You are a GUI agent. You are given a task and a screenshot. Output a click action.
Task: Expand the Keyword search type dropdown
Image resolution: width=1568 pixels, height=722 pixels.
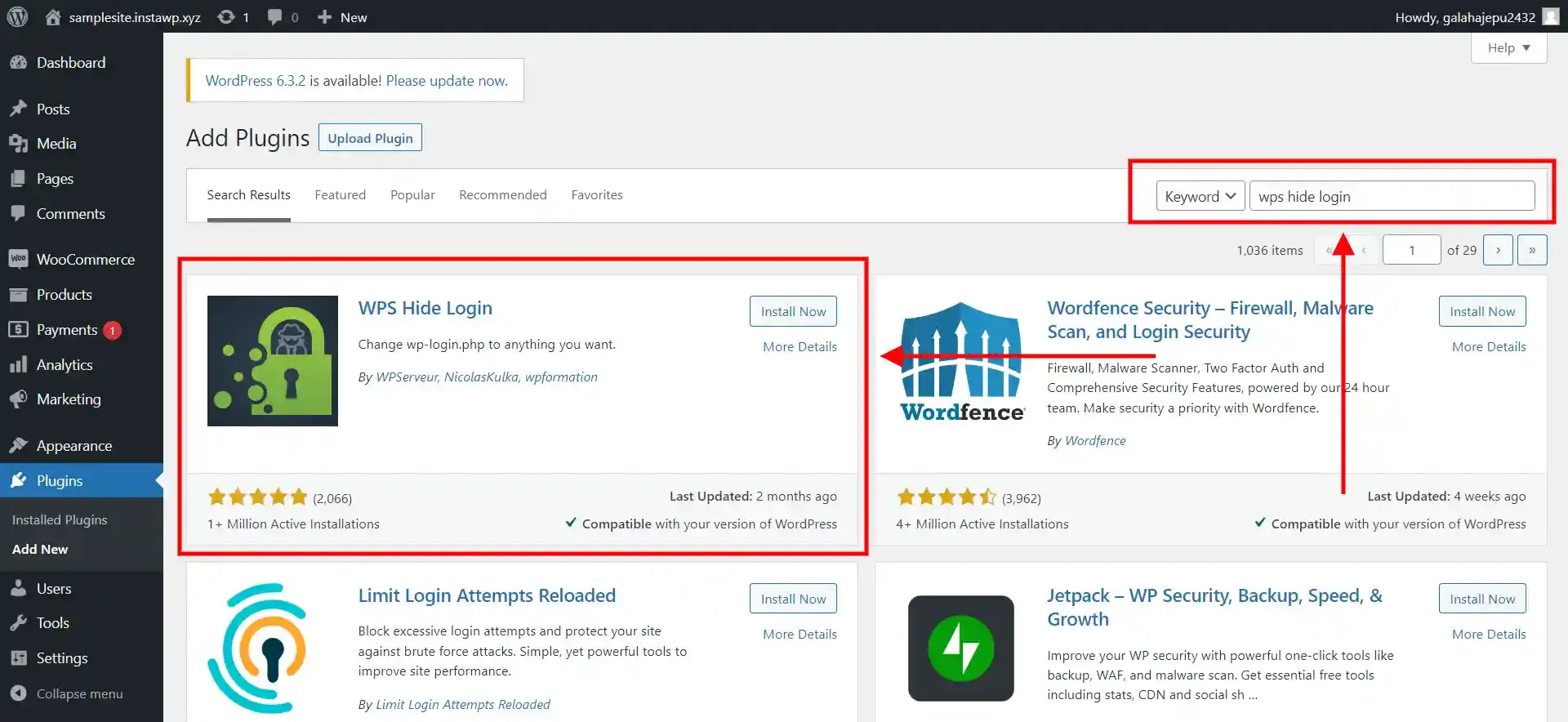click(1200, 196)
